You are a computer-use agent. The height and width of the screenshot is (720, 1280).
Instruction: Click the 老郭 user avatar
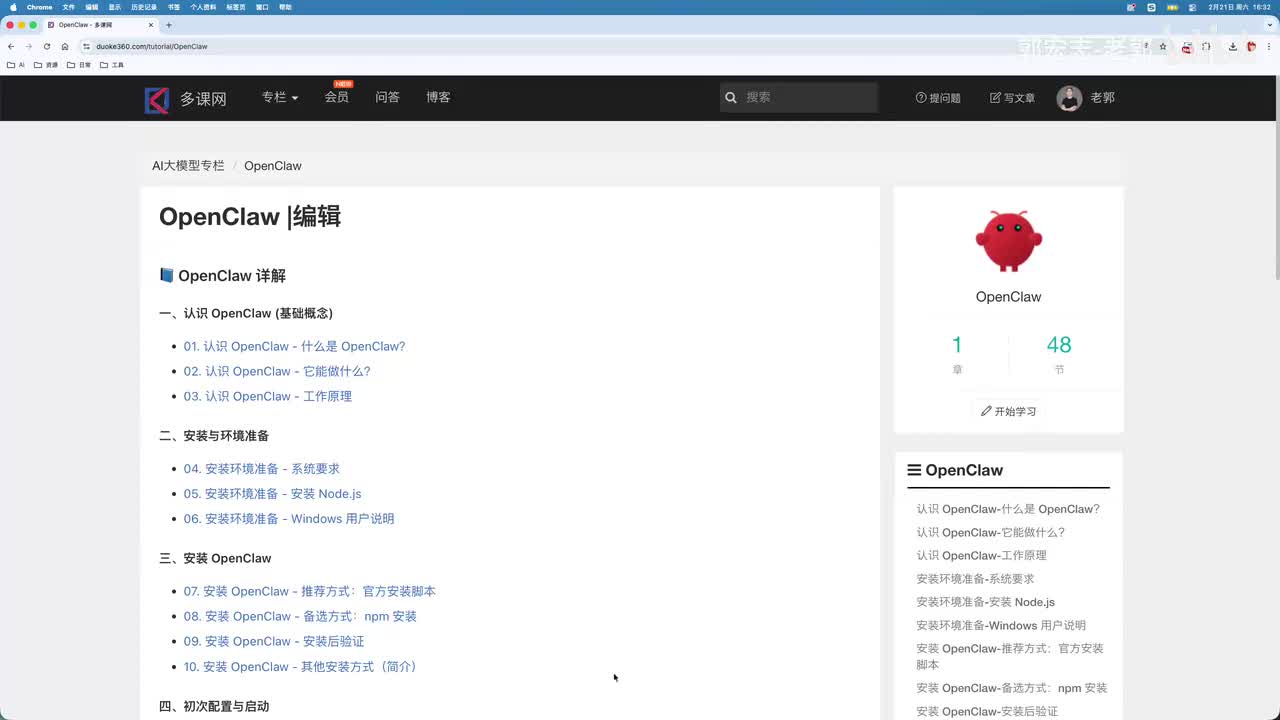1069,98
